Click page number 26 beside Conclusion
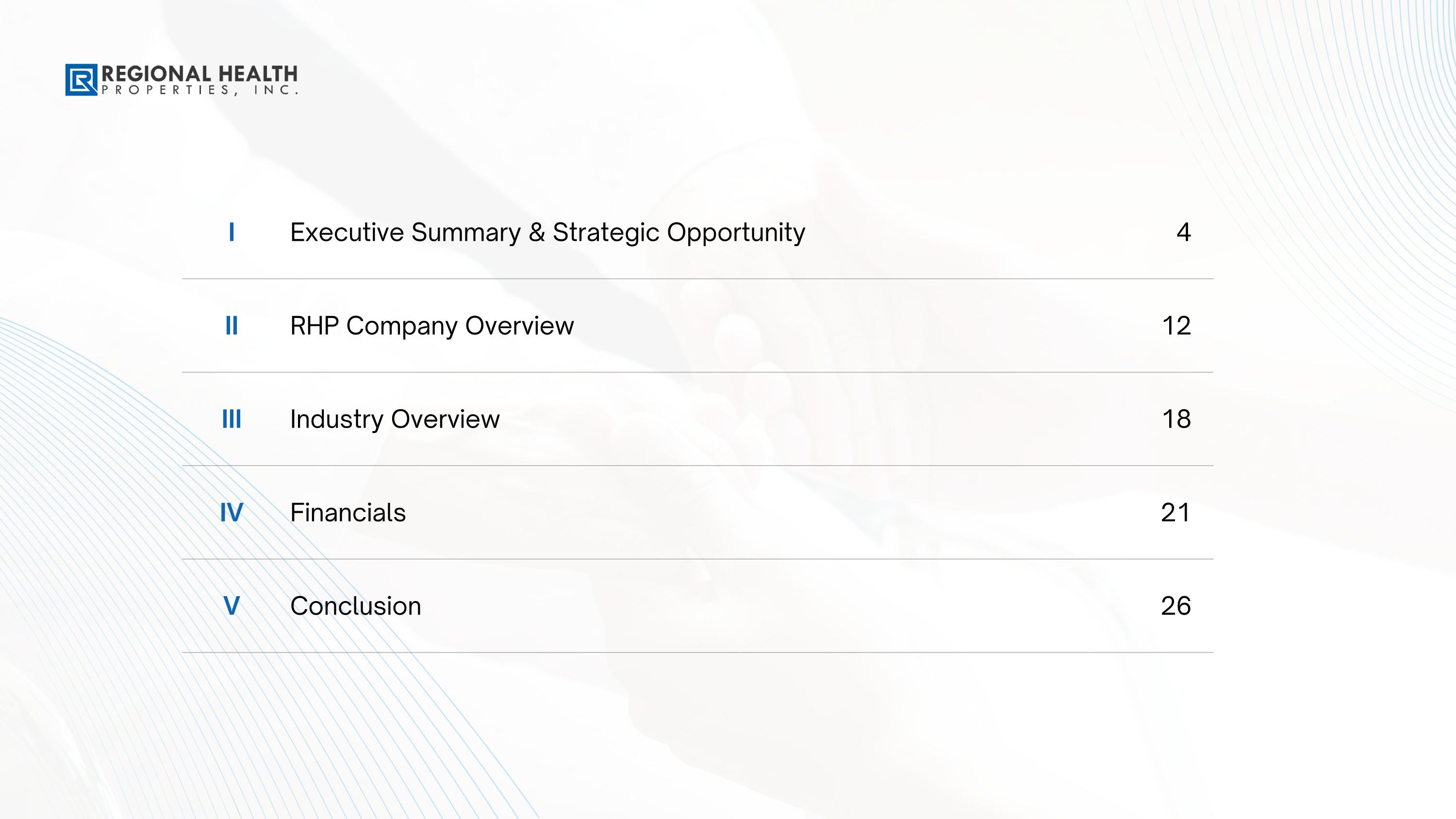This screenshot has width=1456, height=819. (1175, 606)
